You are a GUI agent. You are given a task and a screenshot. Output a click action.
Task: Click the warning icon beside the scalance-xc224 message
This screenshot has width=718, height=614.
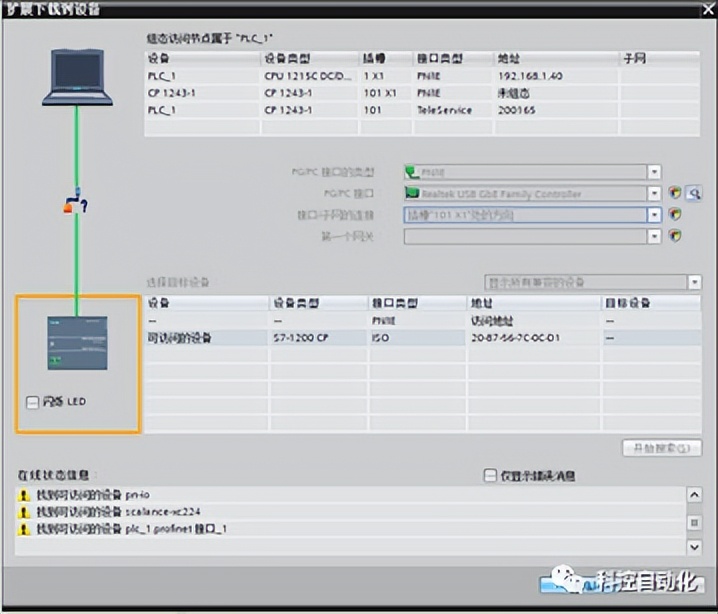[23, 512]
